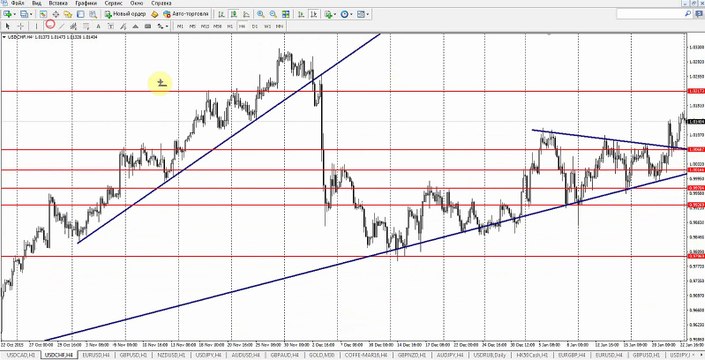705x360 pixels.
Task: Switch chart to candlesticks mode
Action: click(x=233, y=14)
